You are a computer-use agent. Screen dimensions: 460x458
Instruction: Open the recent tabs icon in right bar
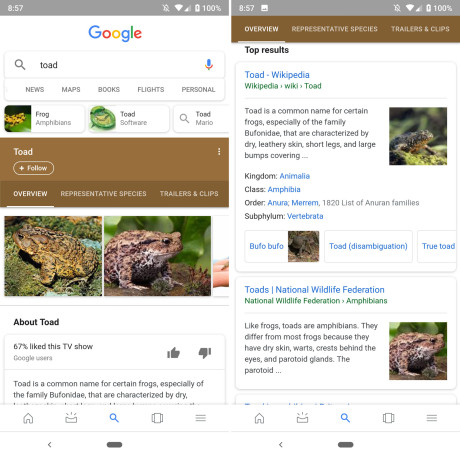coord(388,418)
